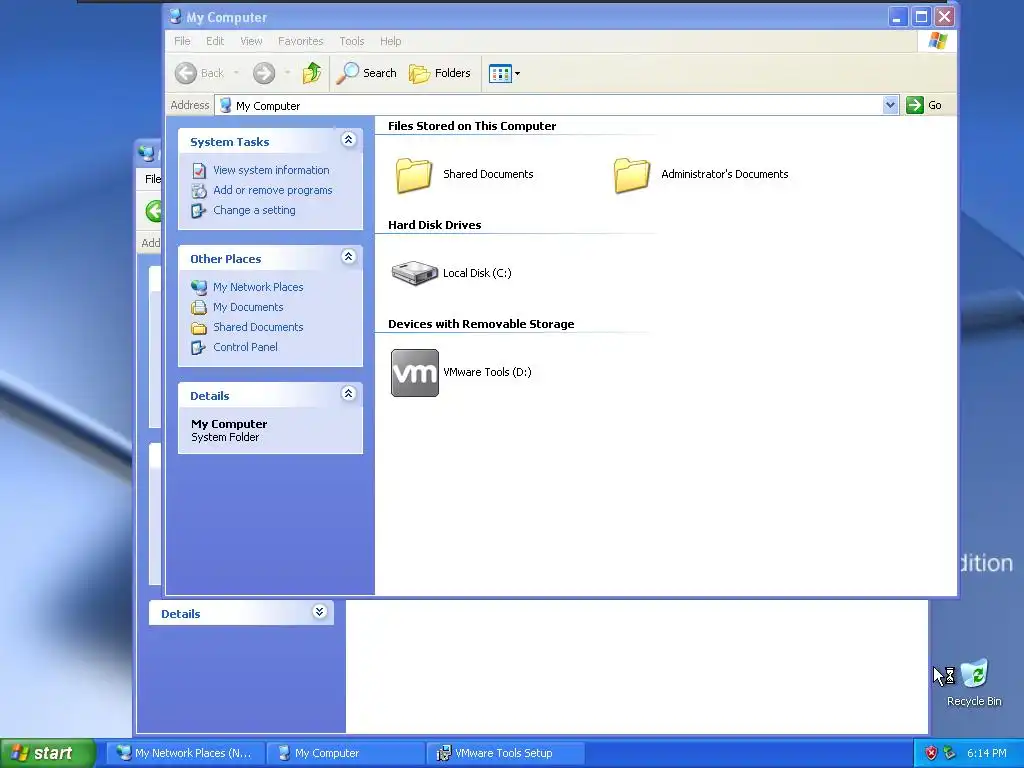Switch to VMware Tools Setup taskbar button

coord(505,753)
